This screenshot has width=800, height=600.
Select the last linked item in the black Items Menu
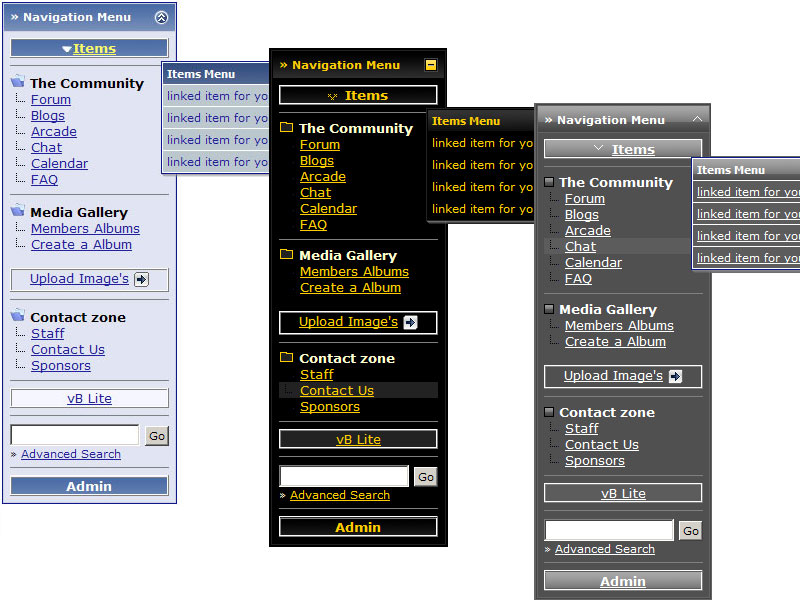(x=482, y=209)
